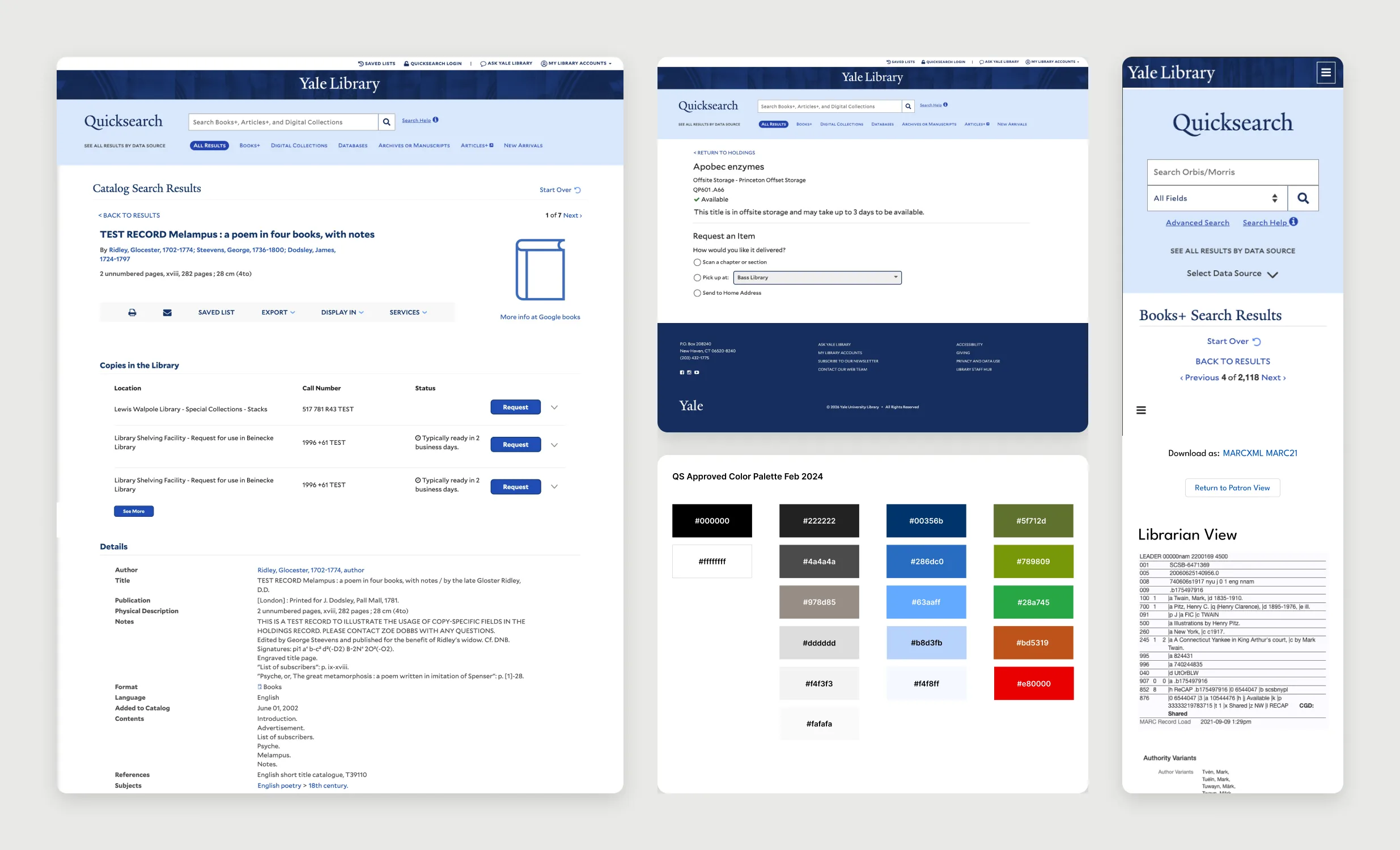Click Previous link on mobile results
This screenshot has width=1400, height=850.
coord(1199,378)
